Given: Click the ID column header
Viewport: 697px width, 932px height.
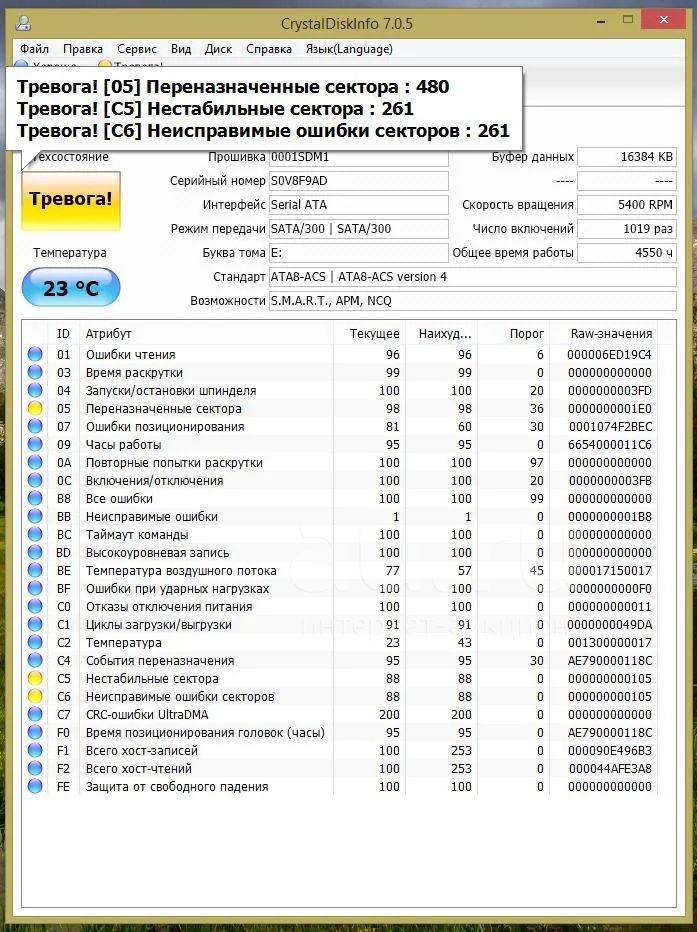Looking at the screenshot, I should [64, 333].
